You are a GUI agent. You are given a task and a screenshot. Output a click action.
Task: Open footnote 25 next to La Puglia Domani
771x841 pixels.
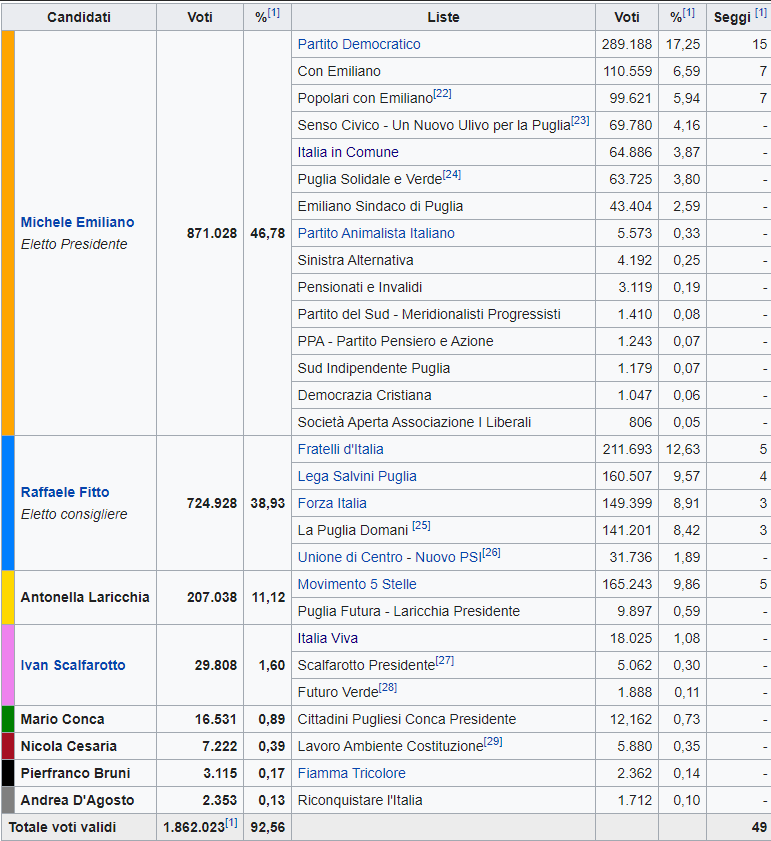click(421, 526)
